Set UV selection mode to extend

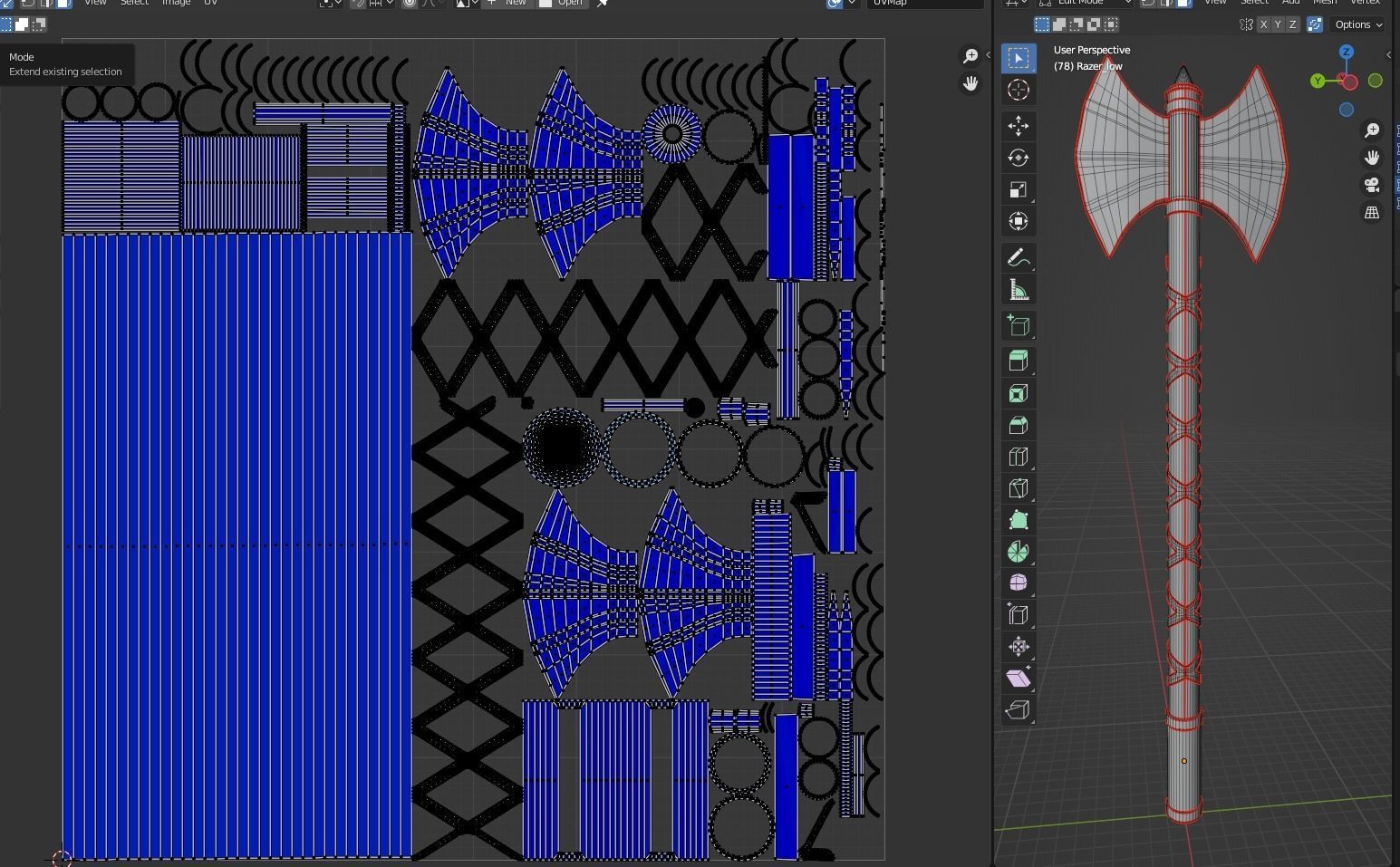pyautogui.click(x=23, y=24)
